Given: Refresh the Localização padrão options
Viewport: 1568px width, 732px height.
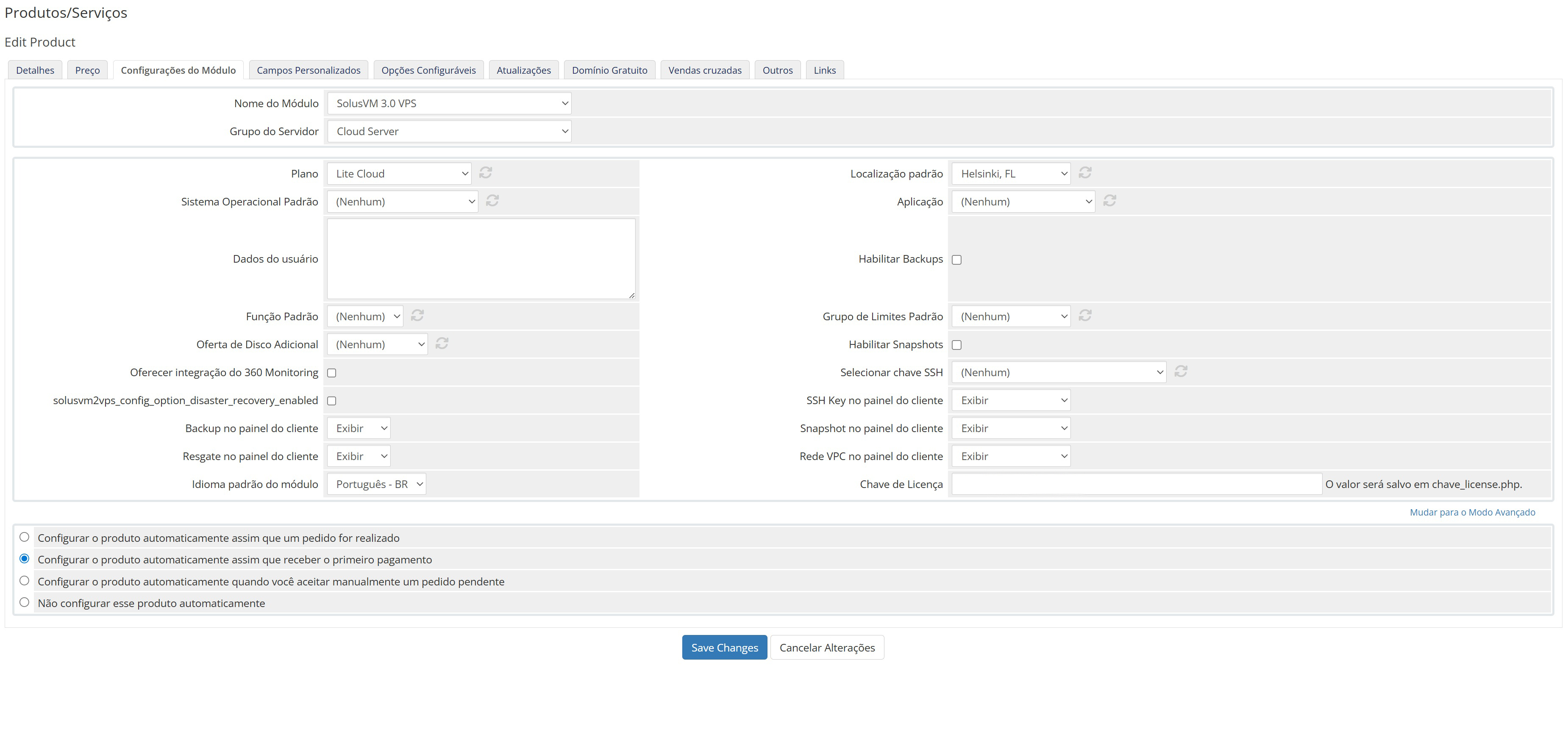Looking at the screenshot, I should pyautogui.click(x=1085, y=173).
